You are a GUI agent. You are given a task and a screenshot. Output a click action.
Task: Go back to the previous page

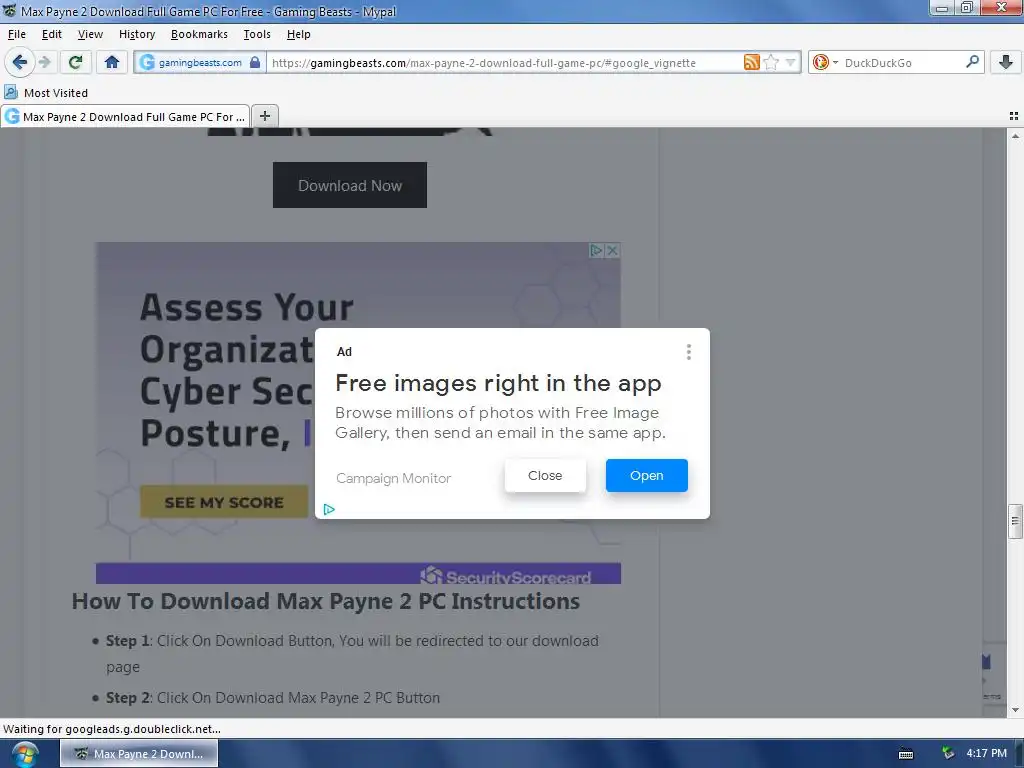point(20,63)
